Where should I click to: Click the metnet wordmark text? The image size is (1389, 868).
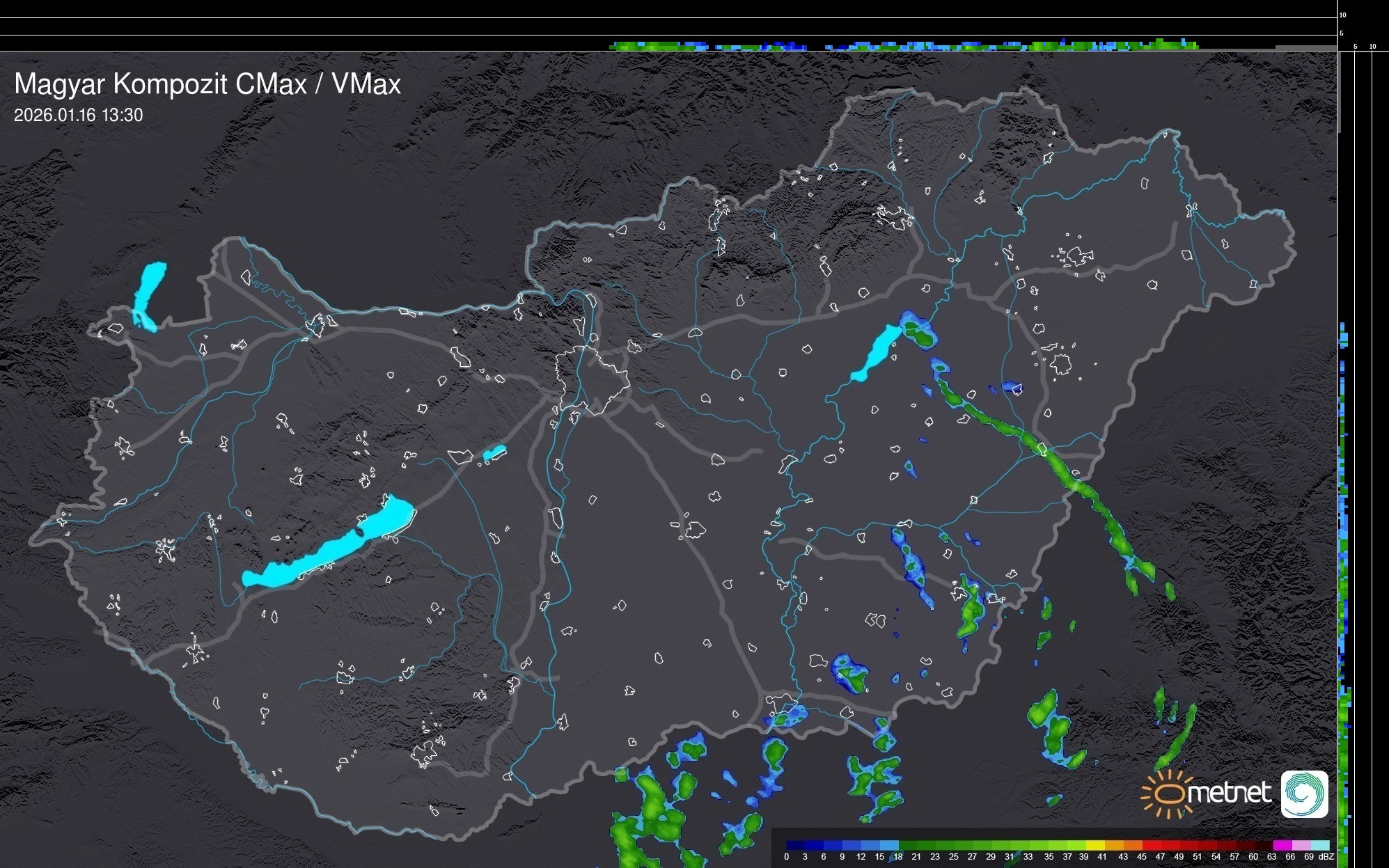click(x=1231, y=793)
